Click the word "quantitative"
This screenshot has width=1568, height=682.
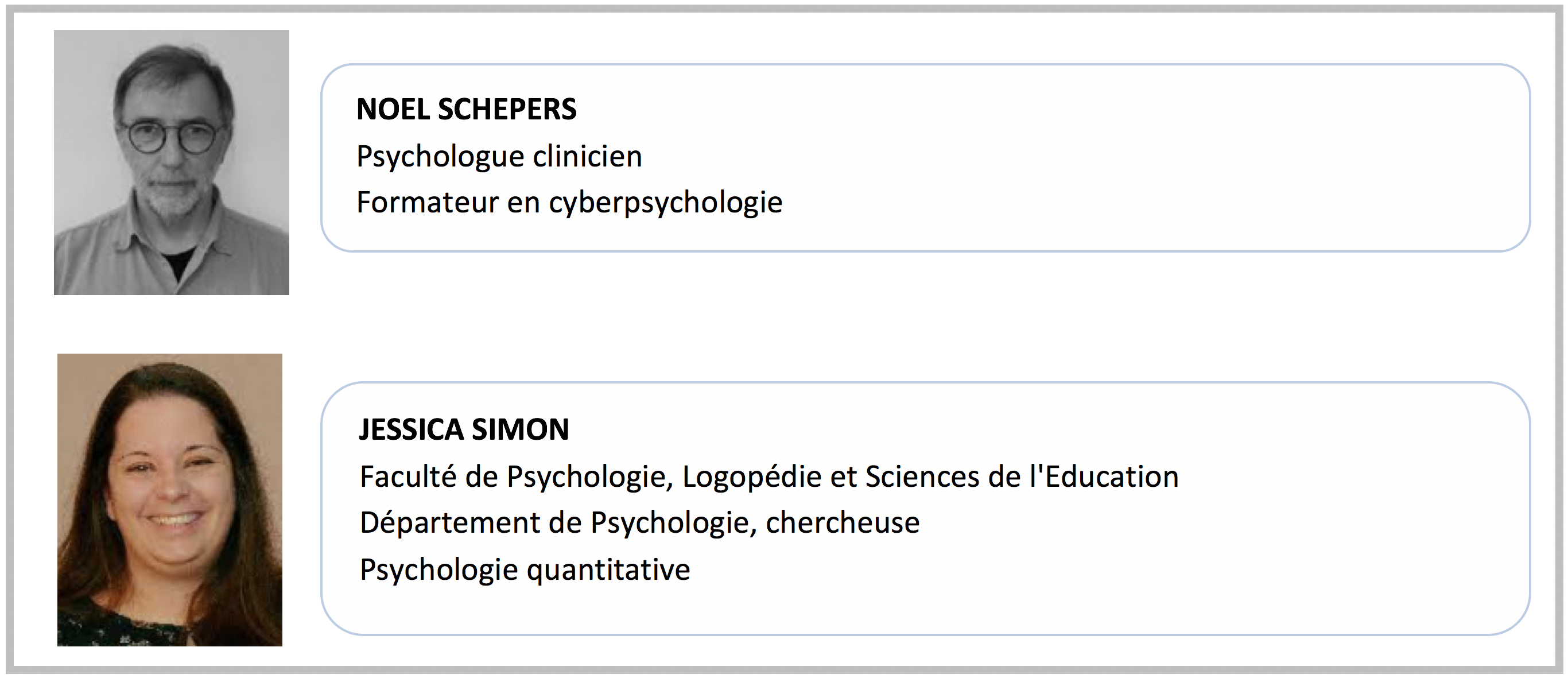[608, 570]
